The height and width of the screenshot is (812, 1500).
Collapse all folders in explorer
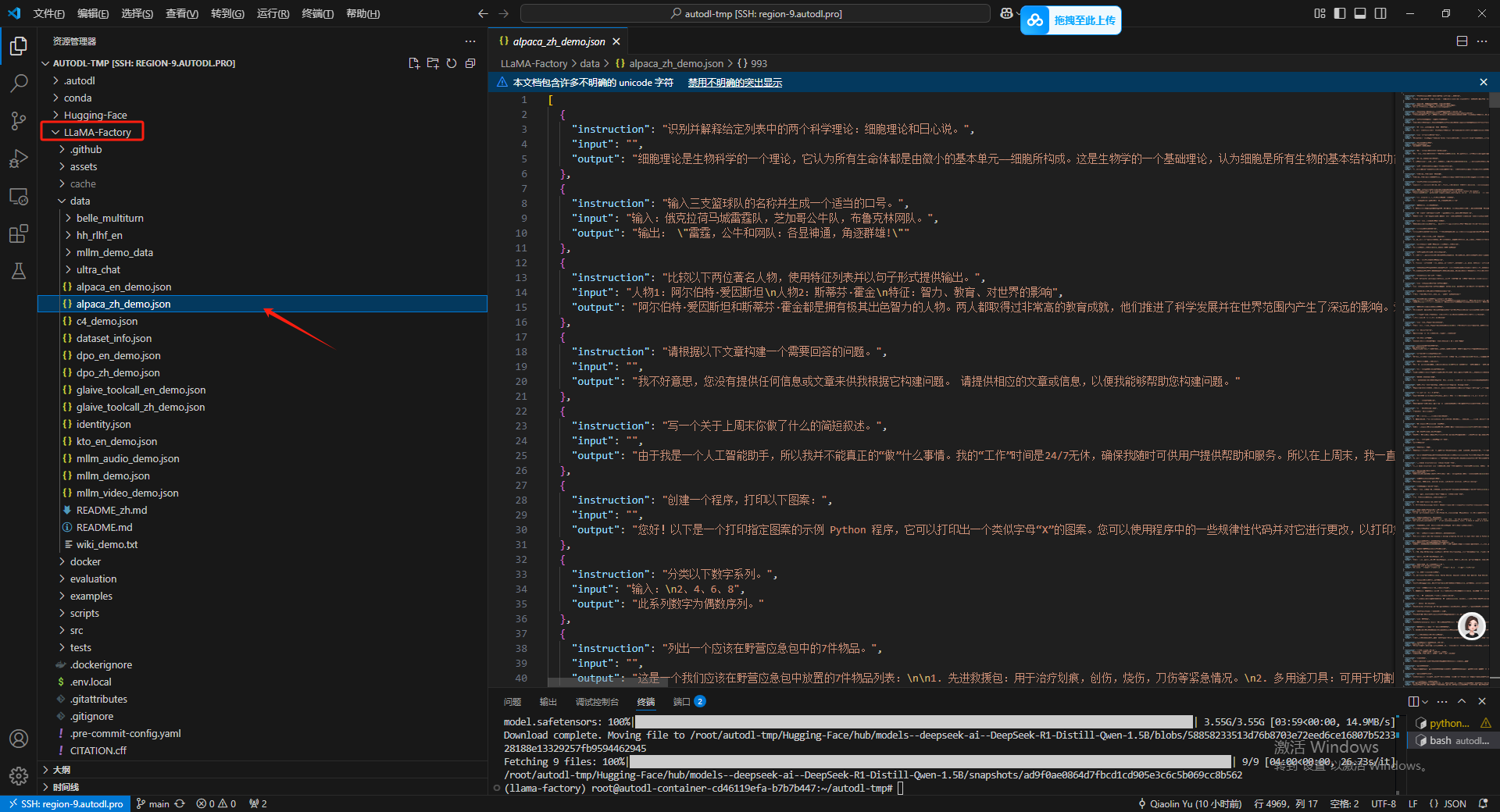[x=470, y=63]
